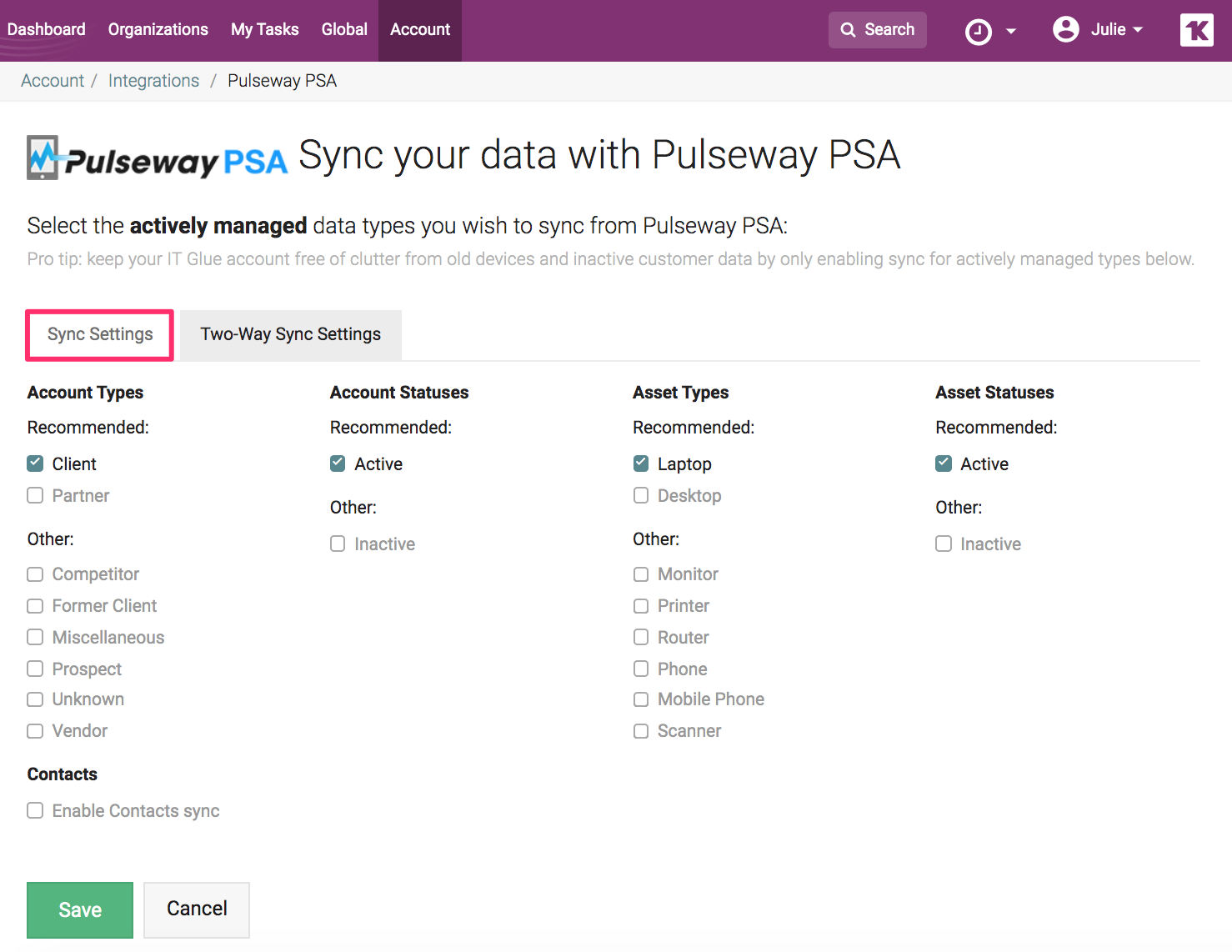
Task: Switch to the Two-Way Sync Settings tab
Action: tap(290, 334)
